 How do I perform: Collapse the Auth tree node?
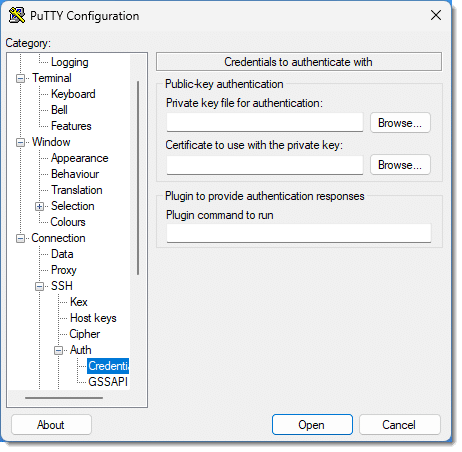point(59,351)
